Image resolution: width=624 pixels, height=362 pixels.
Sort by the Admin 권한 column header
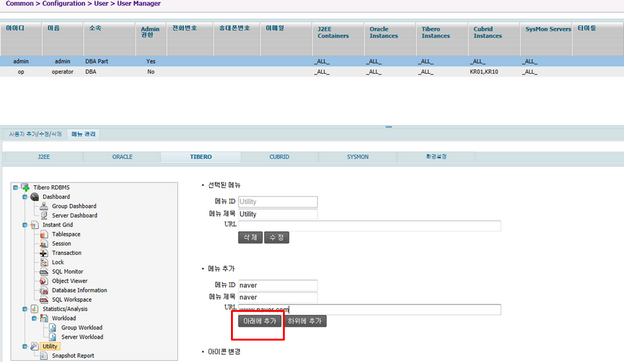click(150, 39)
